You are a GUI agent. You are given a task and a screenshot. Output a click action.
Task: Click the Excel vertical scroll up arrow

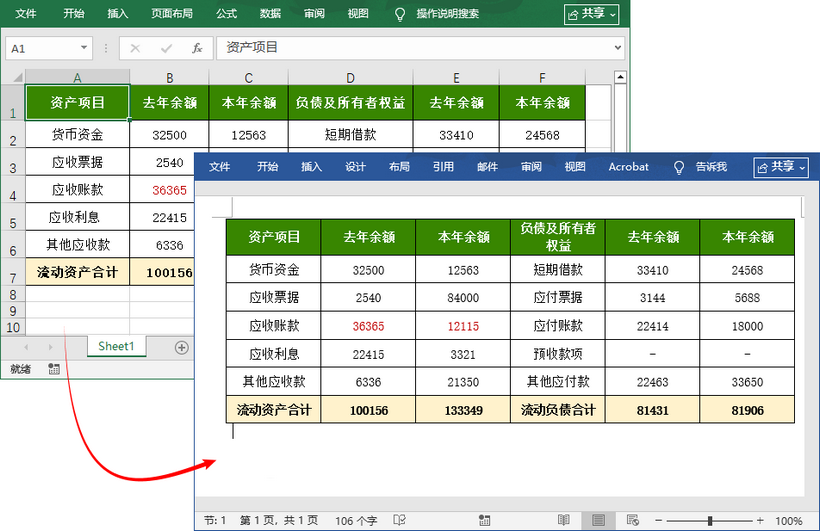pos(620,77)
